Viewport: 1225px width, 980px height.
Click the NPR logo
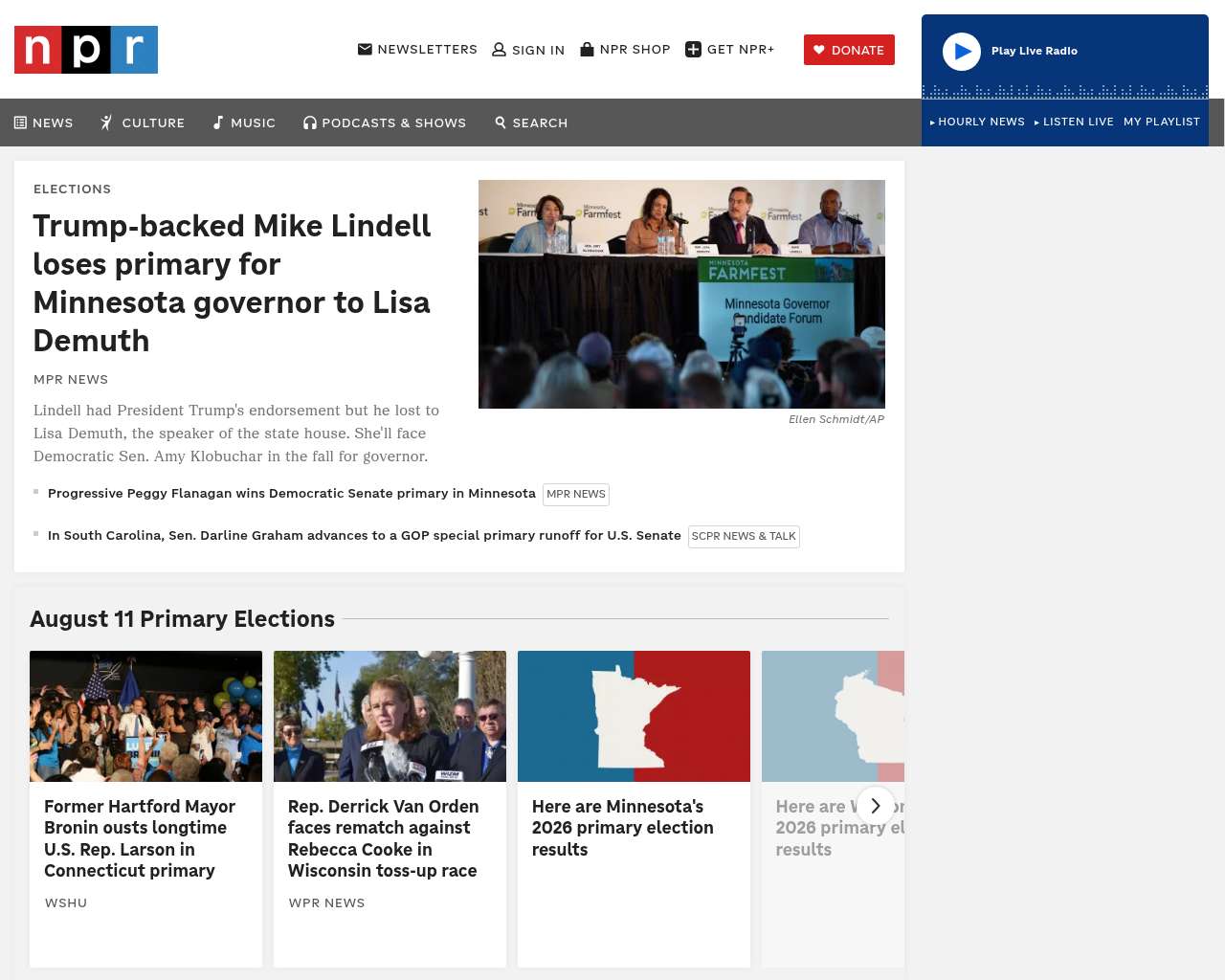tap(86, 50)
